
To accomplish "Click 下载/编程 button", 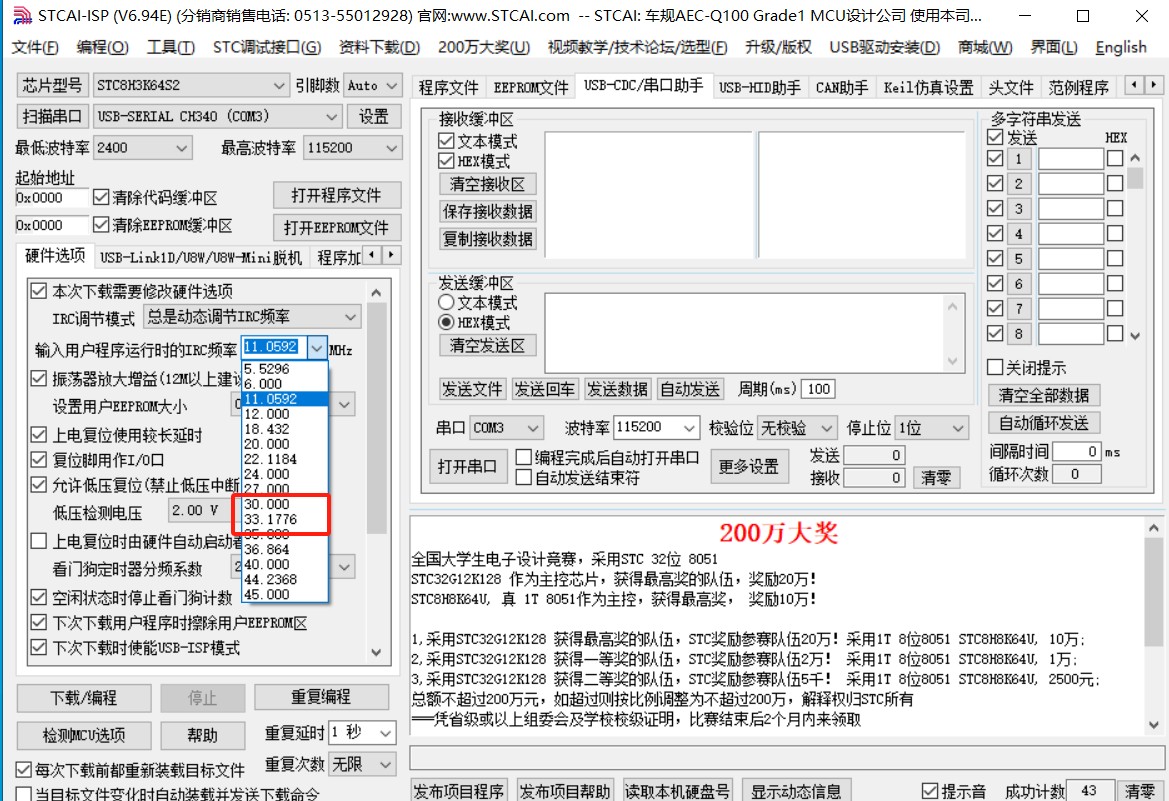I will (84, 698).
